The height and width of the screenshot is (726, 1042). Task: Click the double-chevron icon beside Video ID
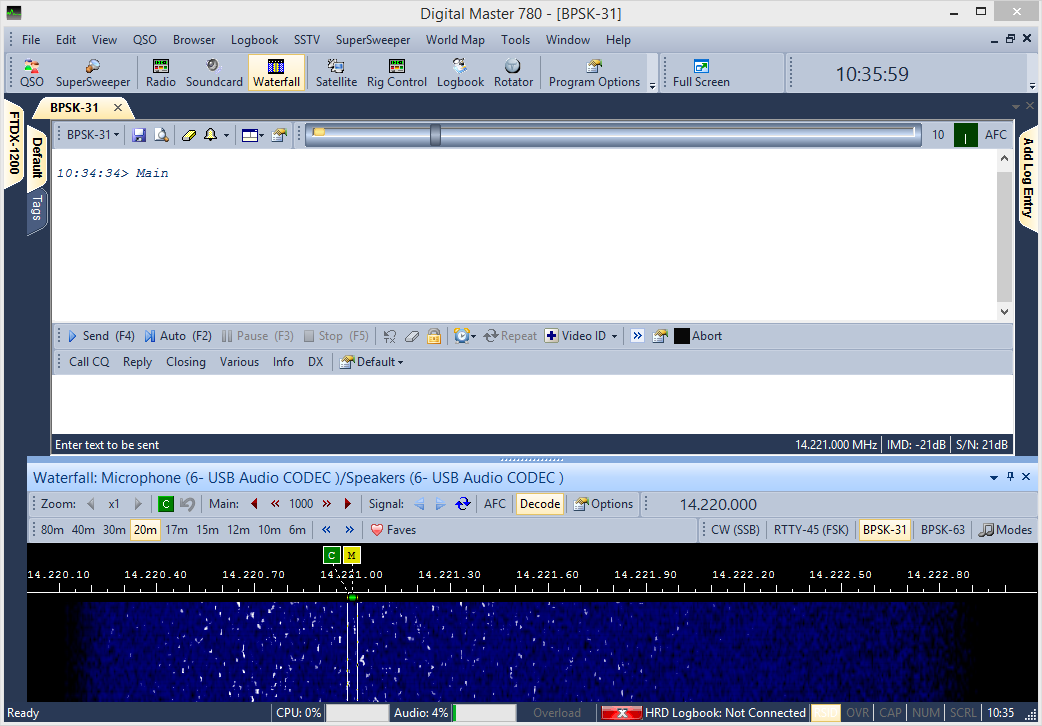point(637,336)
